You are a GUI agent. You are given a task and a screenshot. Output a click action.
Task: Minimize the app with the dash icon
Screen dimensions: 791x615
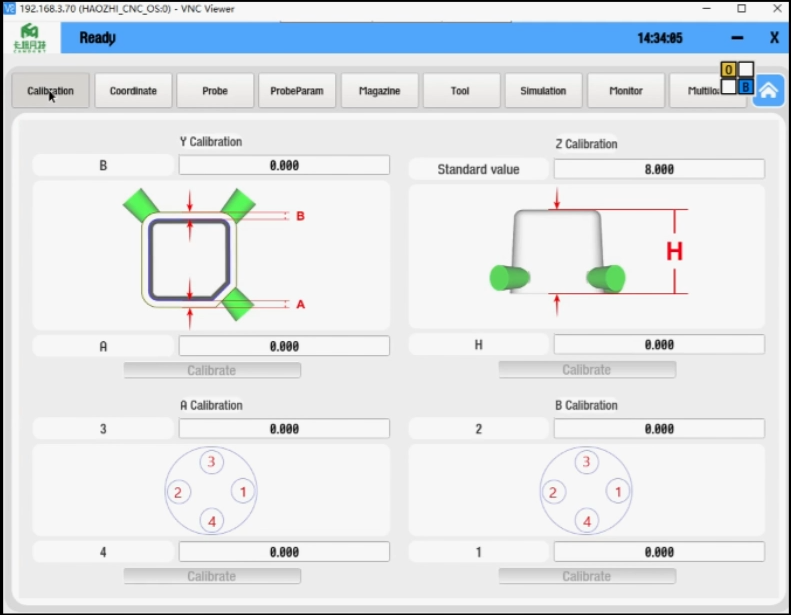[x=737, y=38]
